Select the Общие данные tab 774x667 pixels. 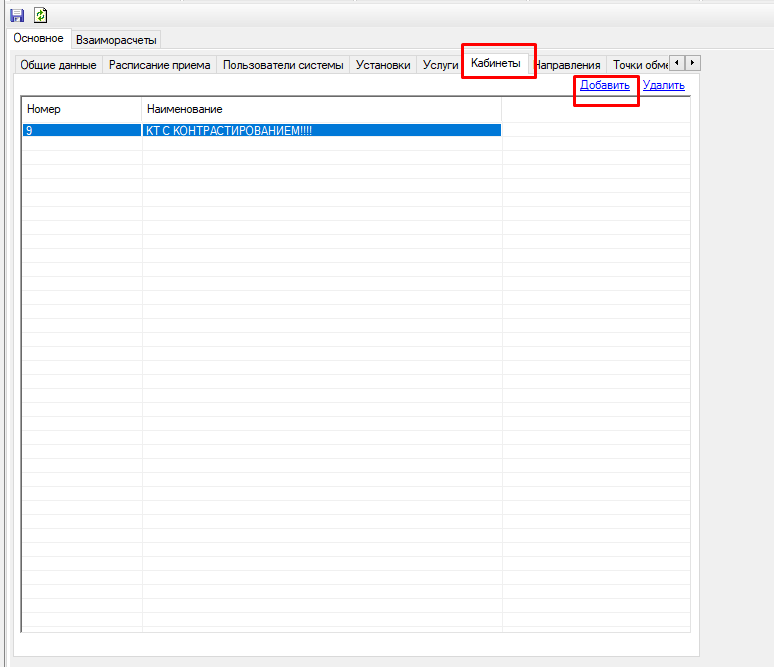point(59,65)
